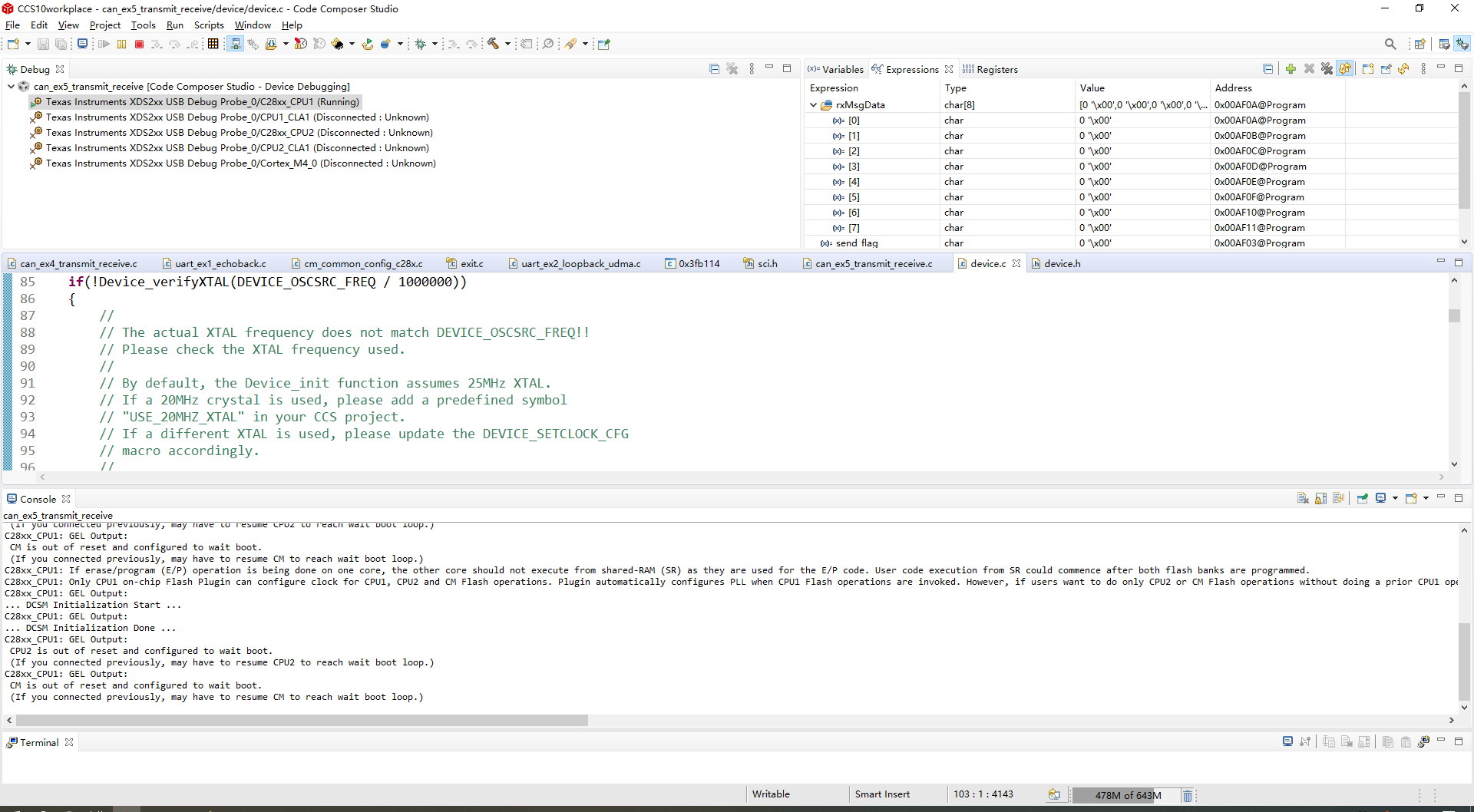Toggle console Scroll Lock button

pyautogui.click(x=1320, y=499)
